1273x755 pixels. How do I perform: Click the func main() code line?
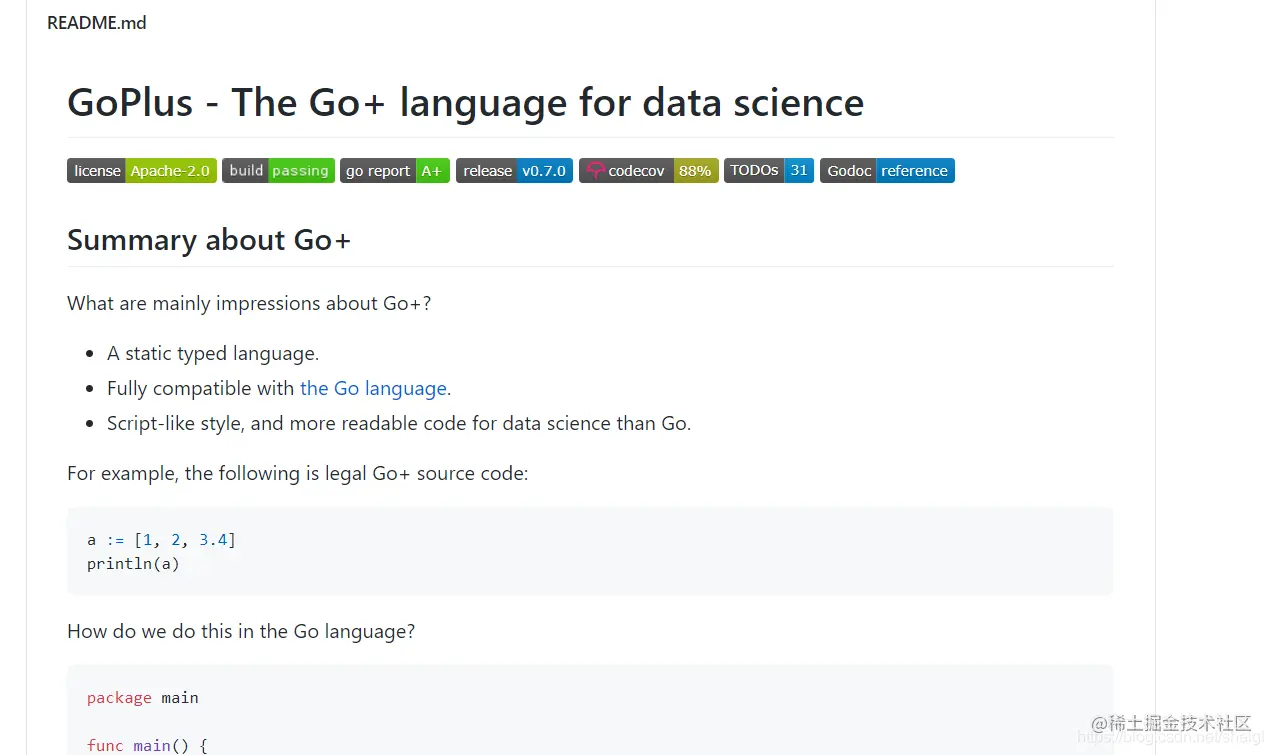point(147,745)
